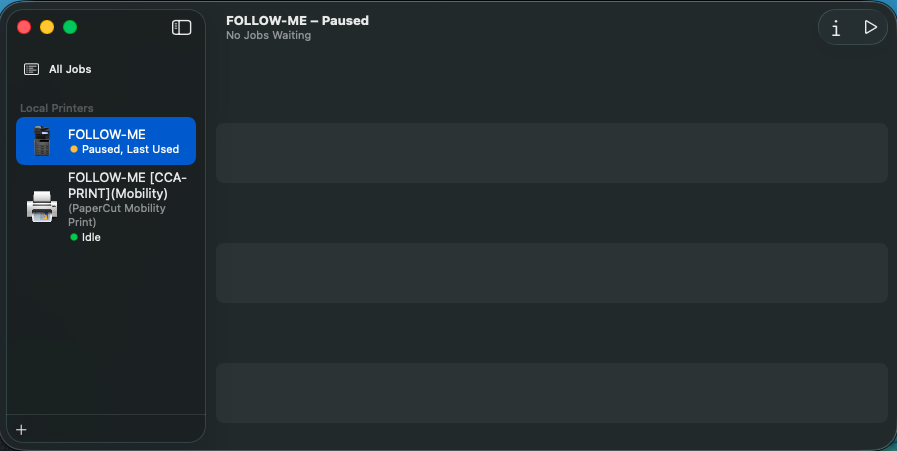Click the All Jobs list icon

point(32,69)
